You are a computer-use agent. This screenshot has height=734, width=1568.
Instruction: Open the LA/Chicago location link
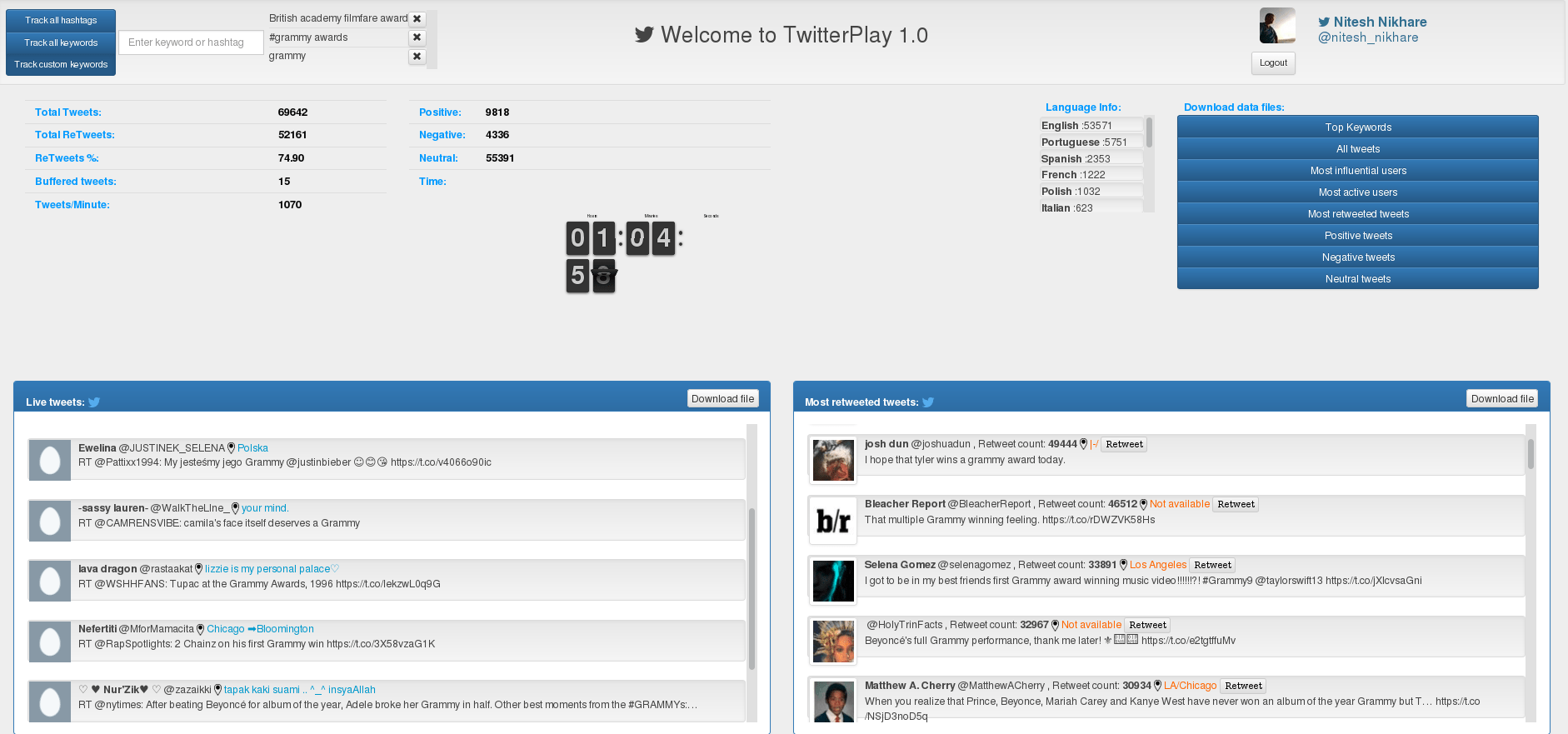[x=1190, y=686]
